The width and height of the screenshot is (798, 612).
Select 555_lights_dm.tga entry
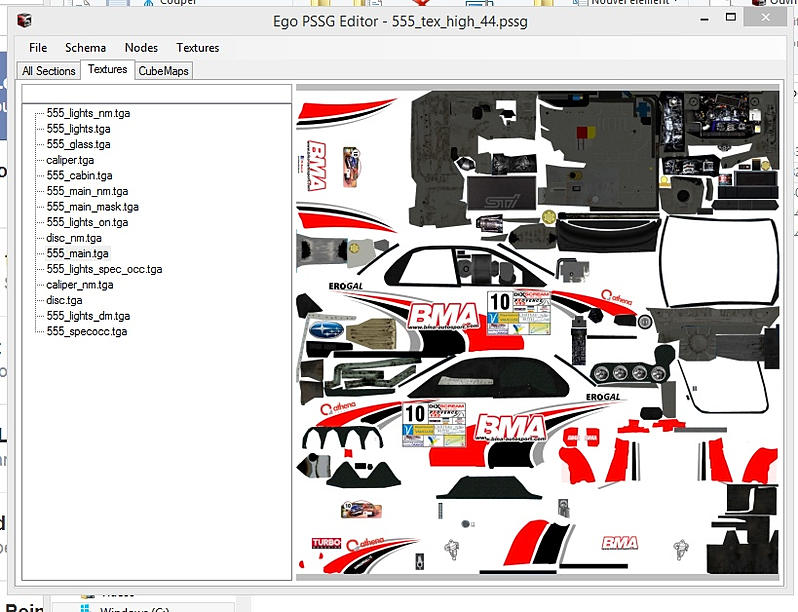point(88,316)
